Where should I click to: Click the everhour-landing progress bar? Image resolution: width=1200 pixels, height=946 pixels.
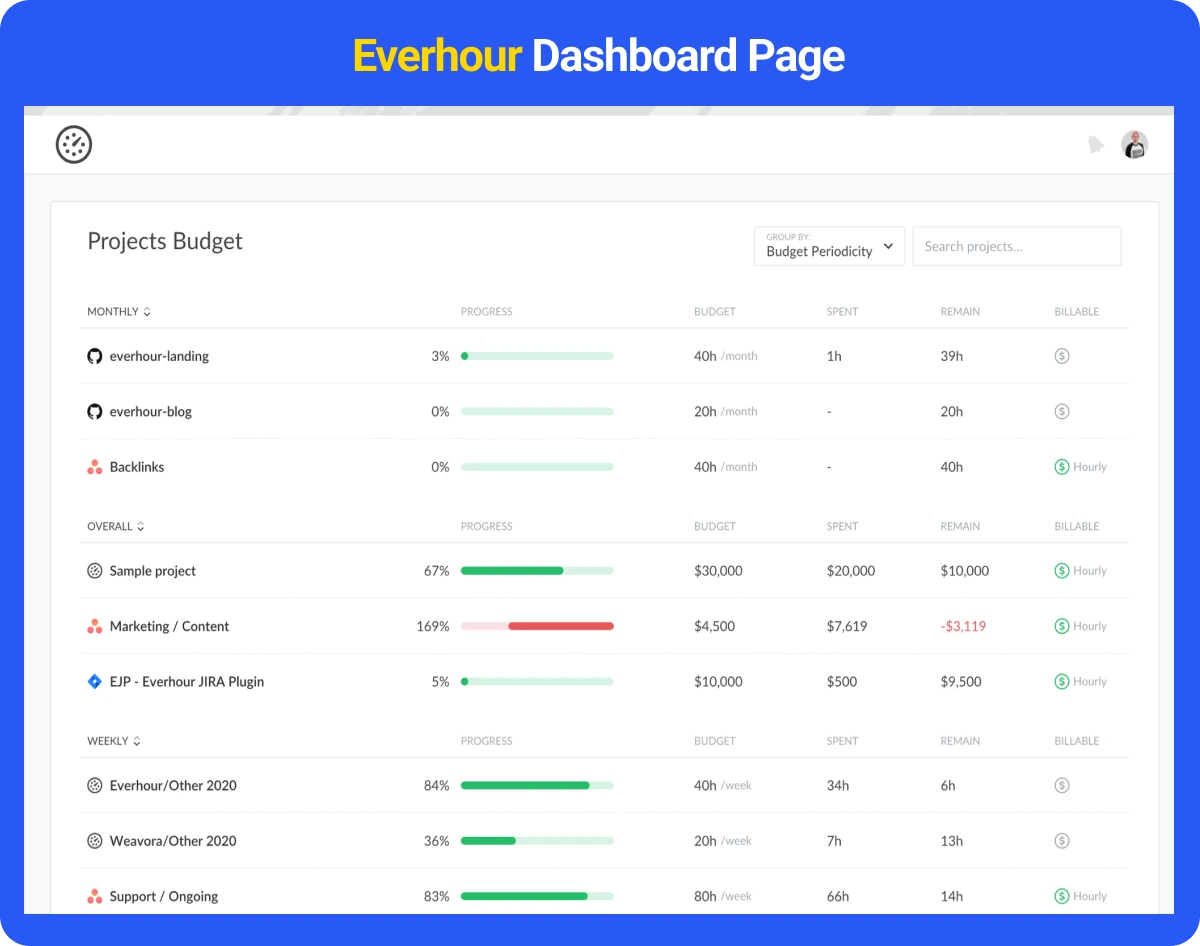pos(537,356)
